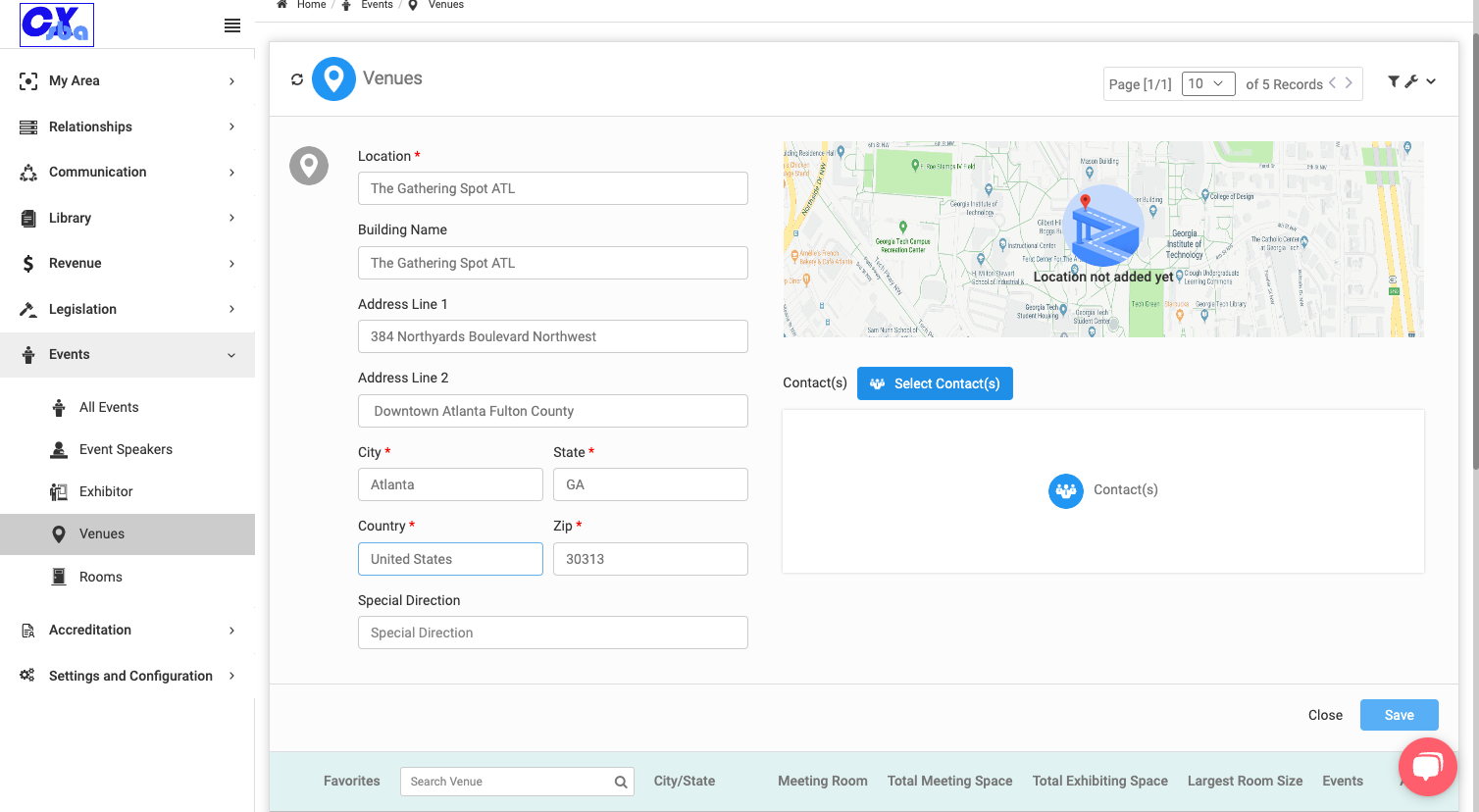Screen dimensions: 1479x812
Task: Open the page size dropdown showing 10
Action: click(x=1208, y=84)
